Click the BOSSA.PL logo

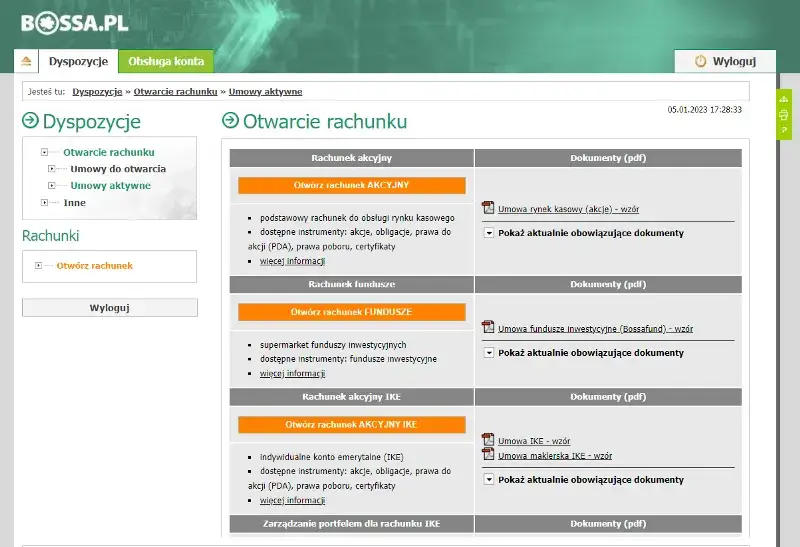(x=74, y=23)
